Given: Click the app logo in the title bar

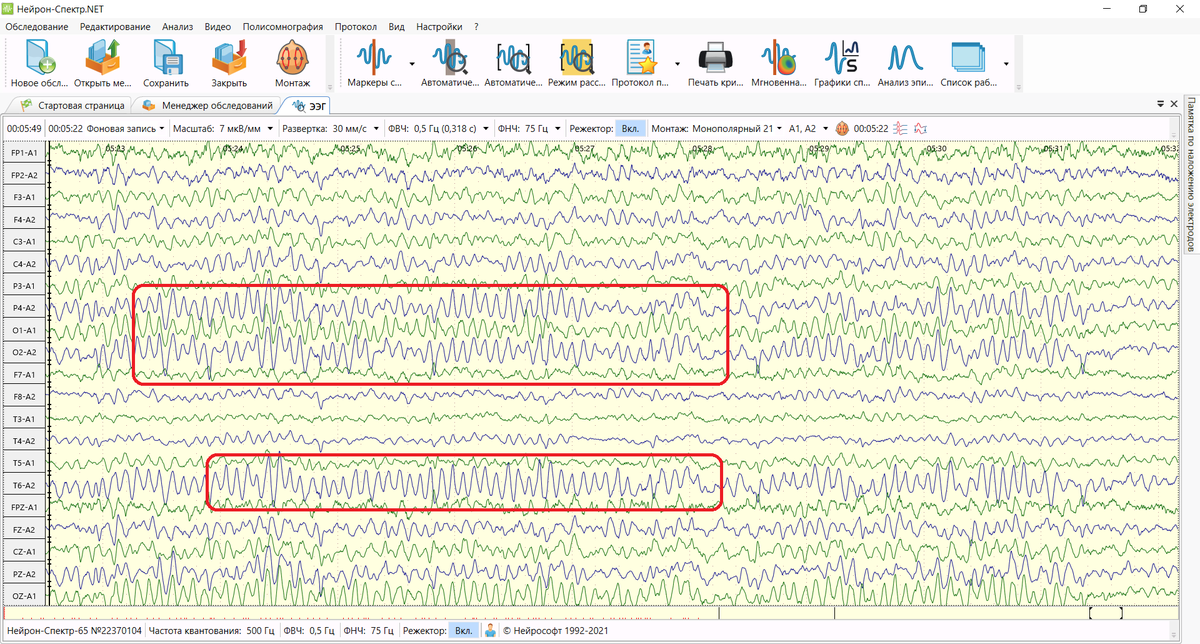Looking at the screenshot, I should (x=9, y=8).
